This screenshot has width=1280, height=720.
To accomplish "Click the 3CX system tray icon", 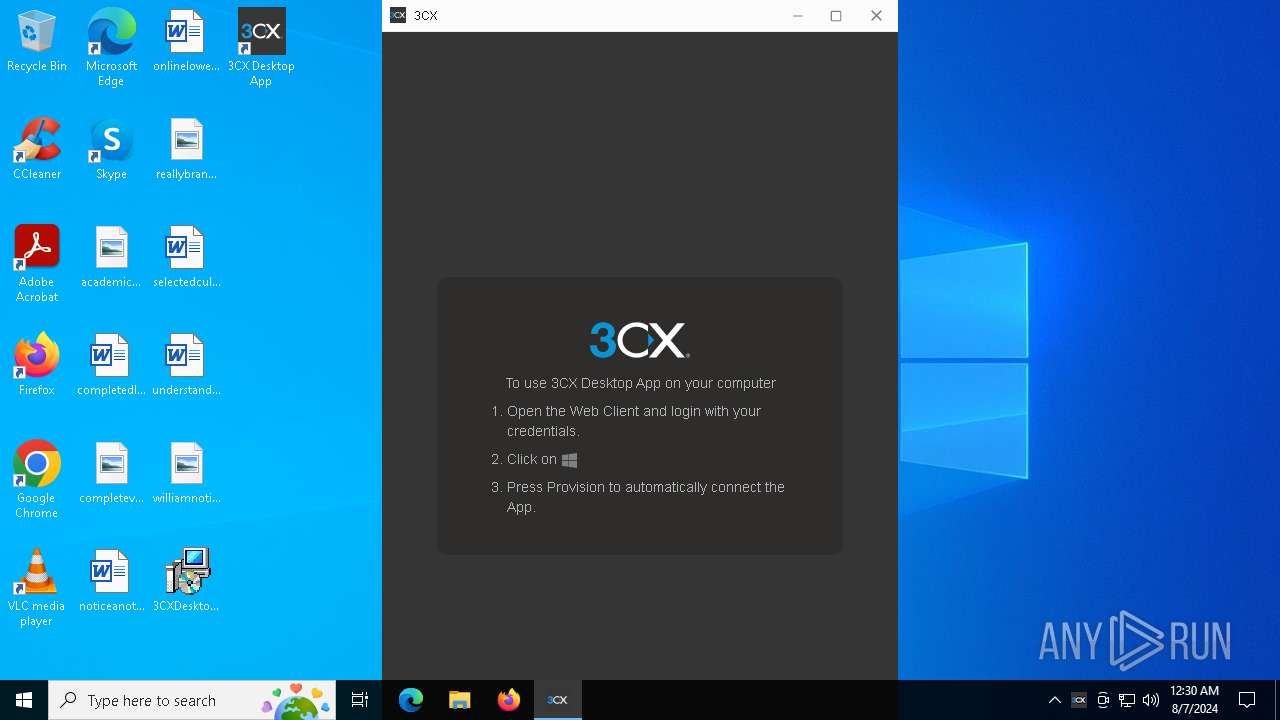I will [x=1079, y=700].
